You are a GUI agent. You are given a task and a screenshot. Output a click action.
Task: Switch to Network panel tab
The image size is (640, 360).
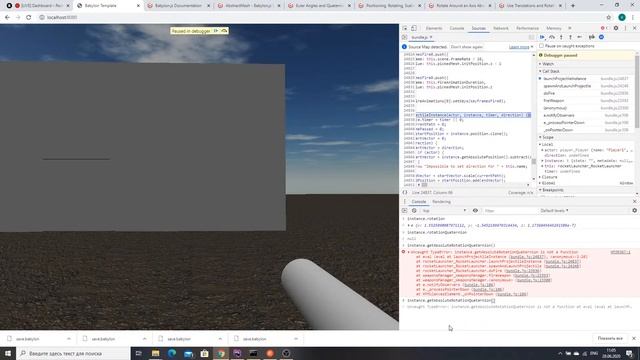point(501,28)
